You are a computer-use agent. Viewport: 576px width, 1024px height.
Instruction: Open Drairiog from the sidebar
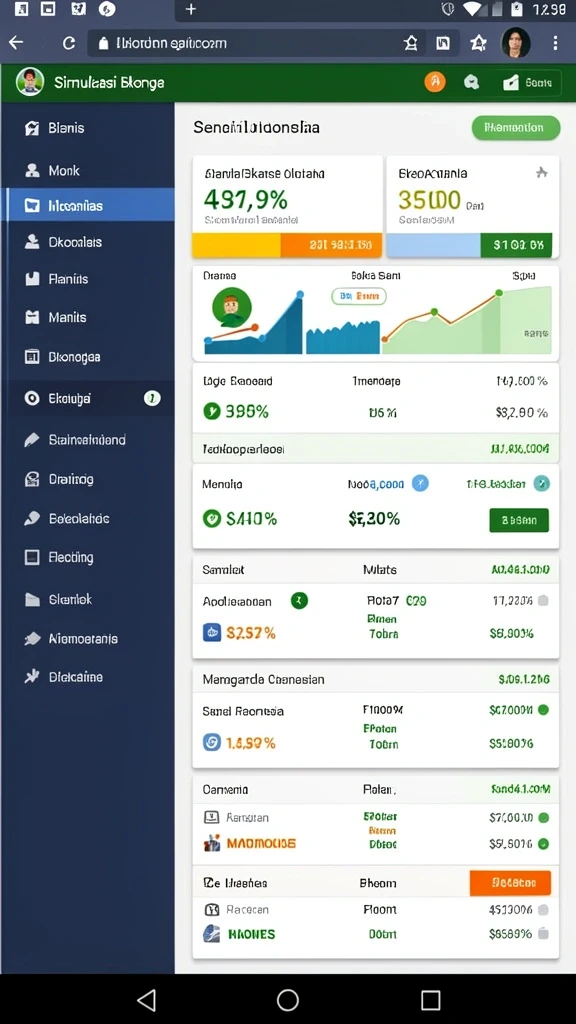coord(88,479)
